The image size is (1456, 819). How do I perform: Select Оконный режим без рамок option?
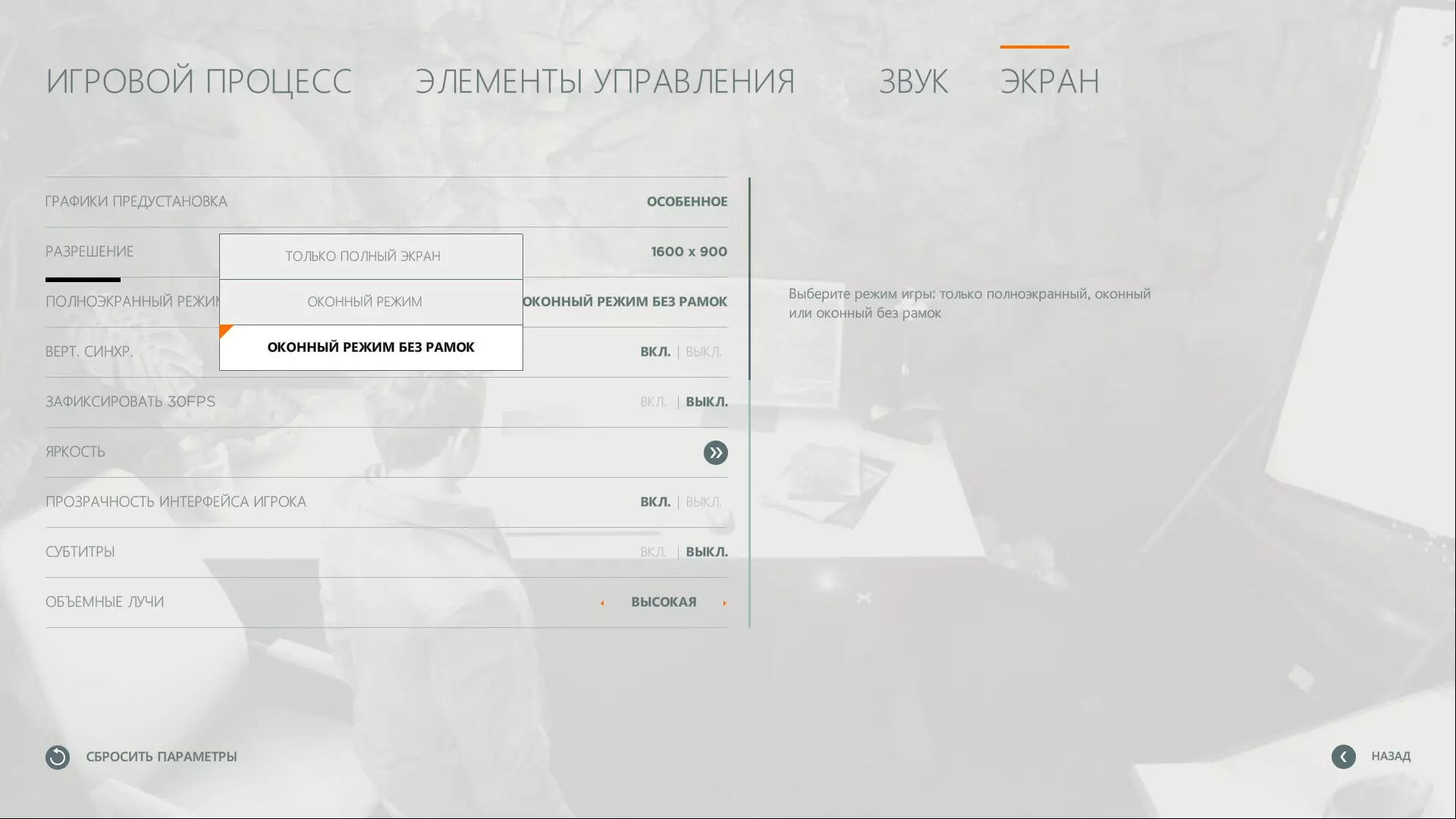pos(371,347)
